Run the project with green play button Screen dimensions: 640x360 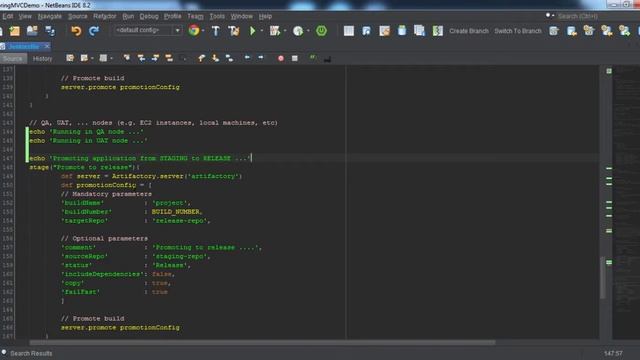pos(253,31)
